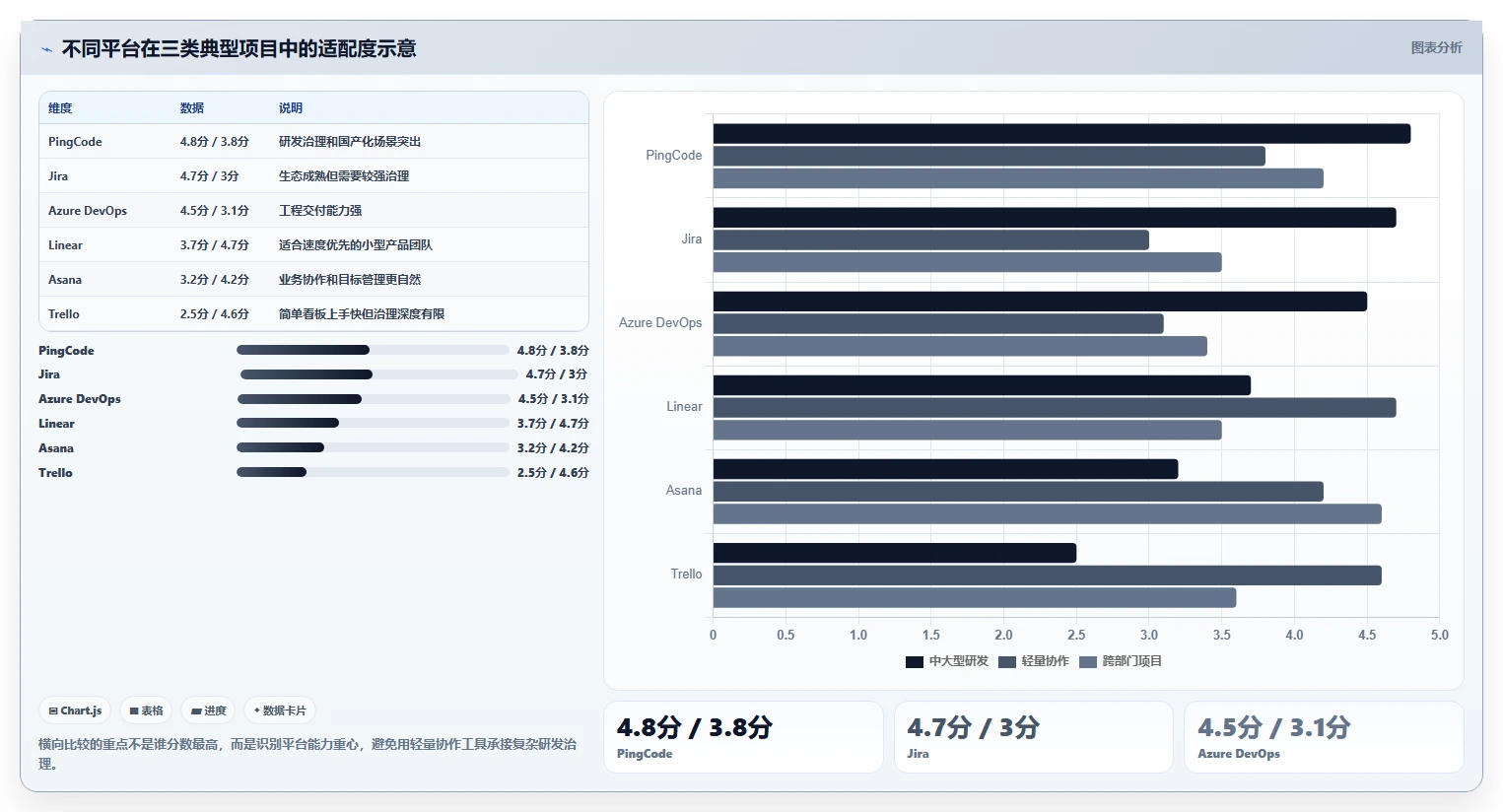Click the 3.7分 / 4.7分 value in Linear progress row
Viewport: 1503px width, 812px height.
(553, 424)
